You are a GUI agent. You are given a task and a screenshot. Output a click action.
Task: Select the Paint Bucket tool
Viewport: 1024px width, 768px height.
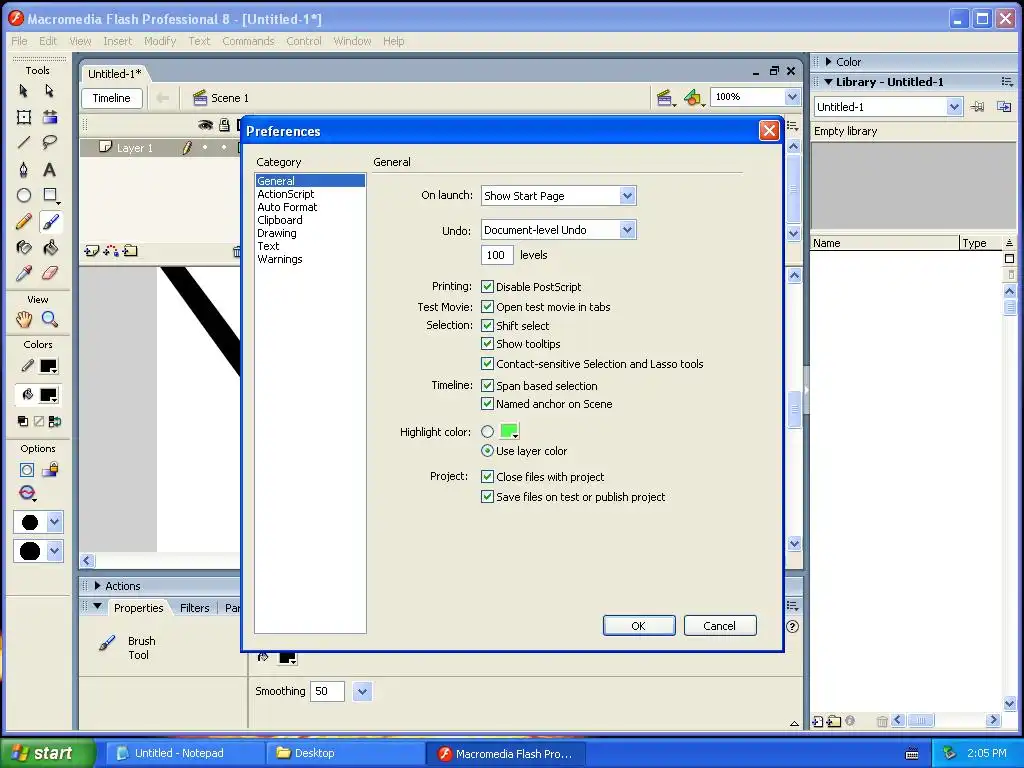point(50,248)
